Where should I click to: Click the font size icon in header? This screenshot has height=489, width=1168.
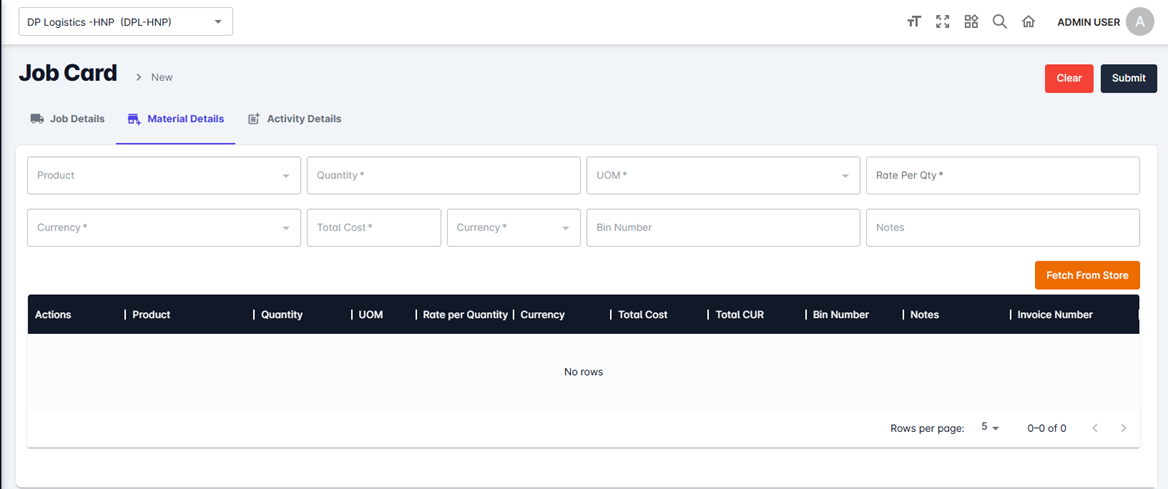click(x=913, y=22)
